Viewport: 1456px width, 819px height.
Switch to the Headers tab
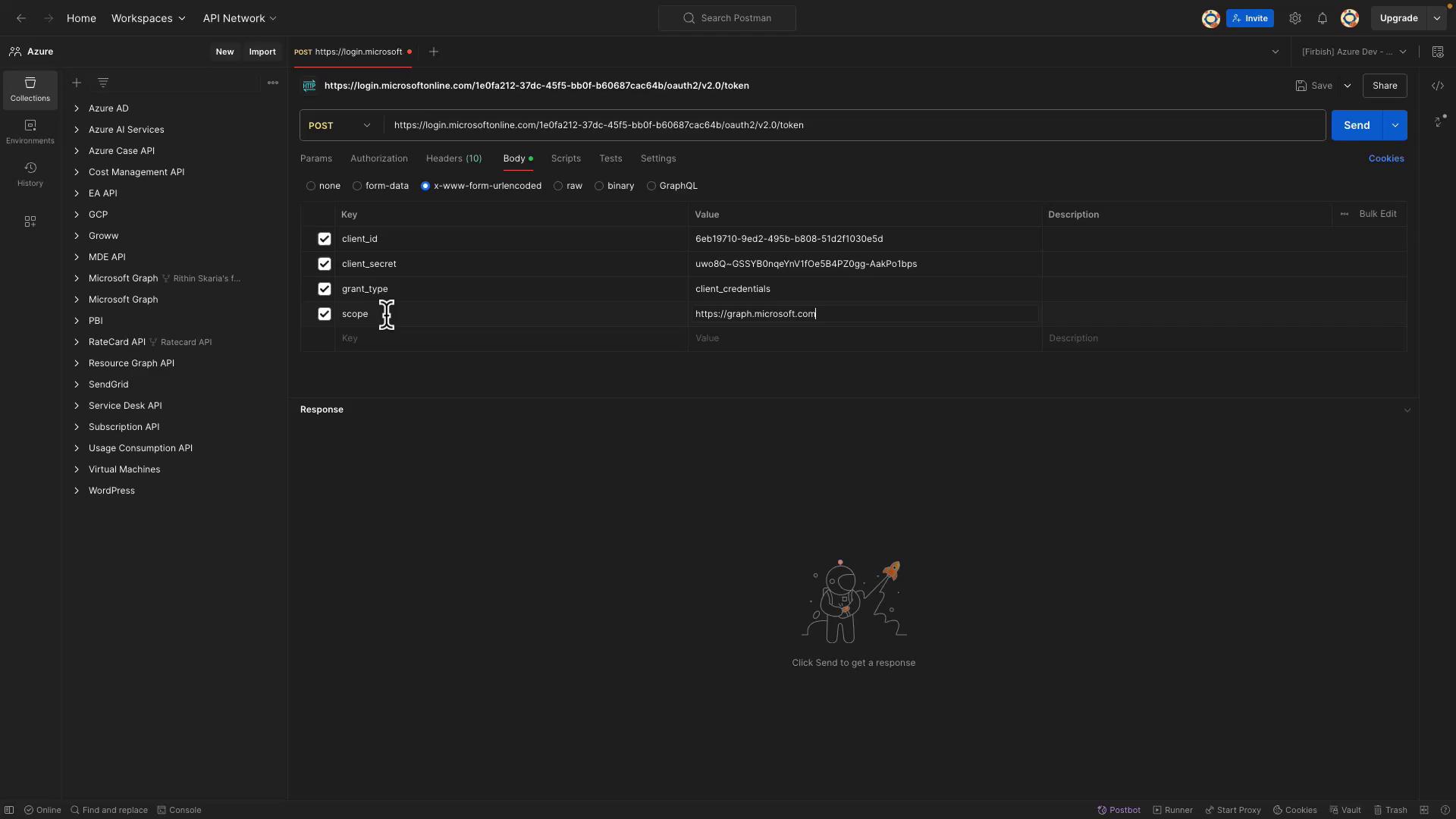point(453,158)
